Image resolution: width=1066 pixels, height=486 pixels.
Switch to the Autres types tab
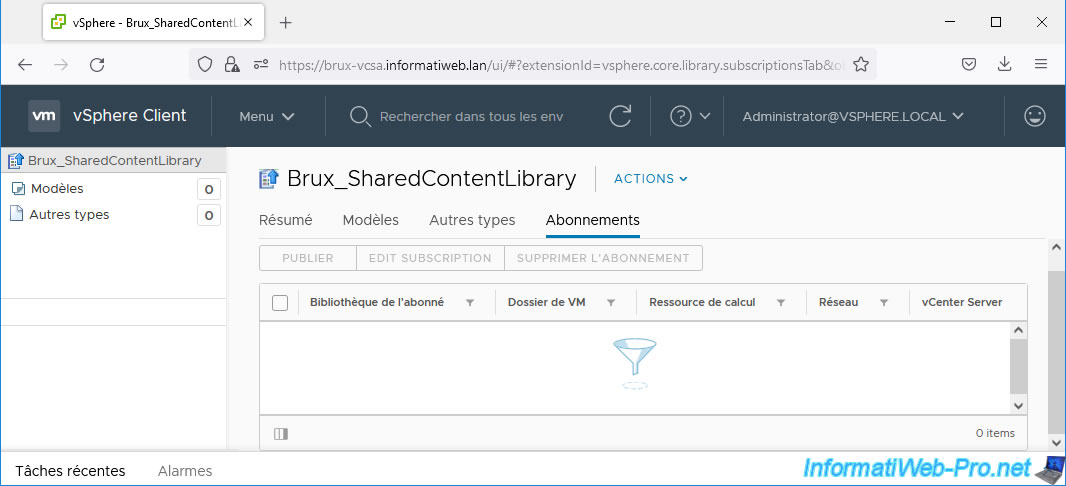pyautogui.click(x=472, y=220)
